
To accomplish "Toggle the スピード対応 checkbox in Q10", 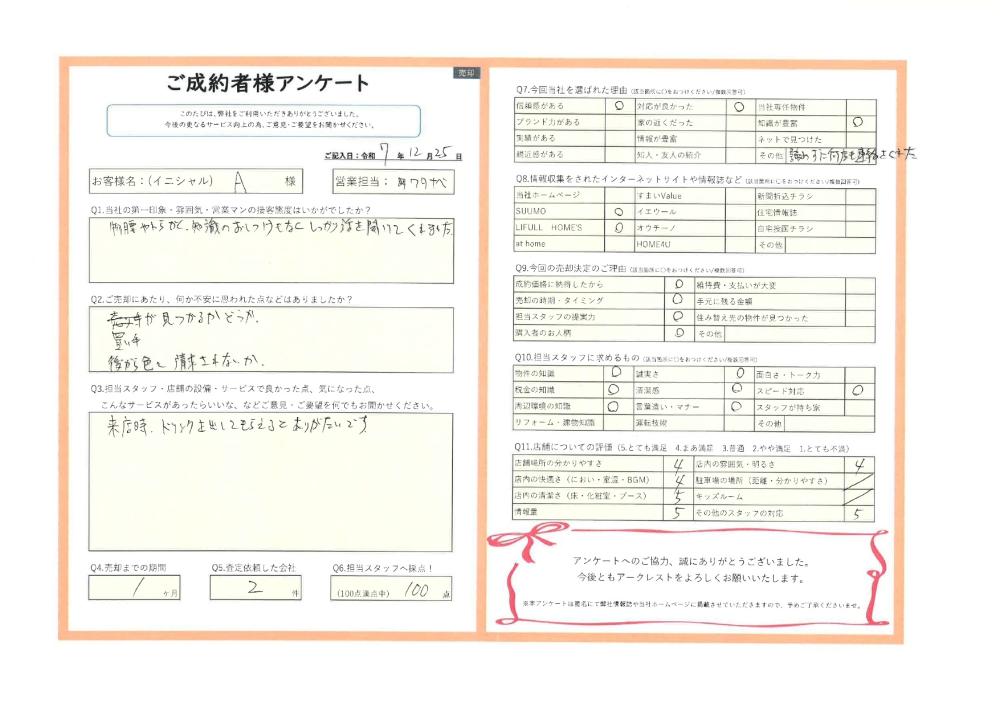I will (x=858, y=391).
